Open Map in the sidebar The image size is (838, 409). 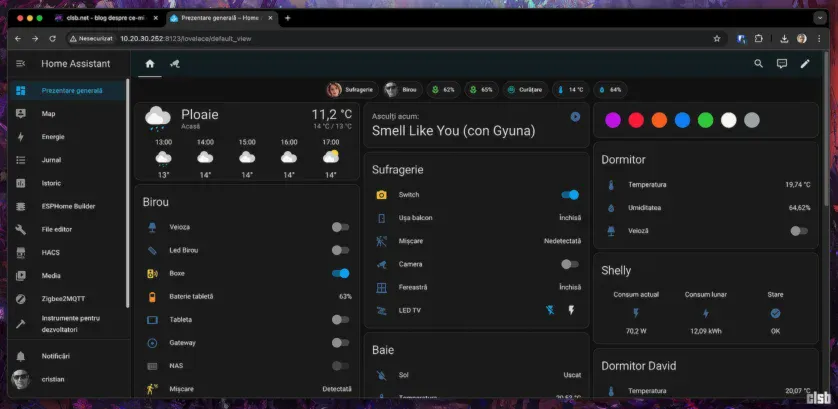(67, 114)
